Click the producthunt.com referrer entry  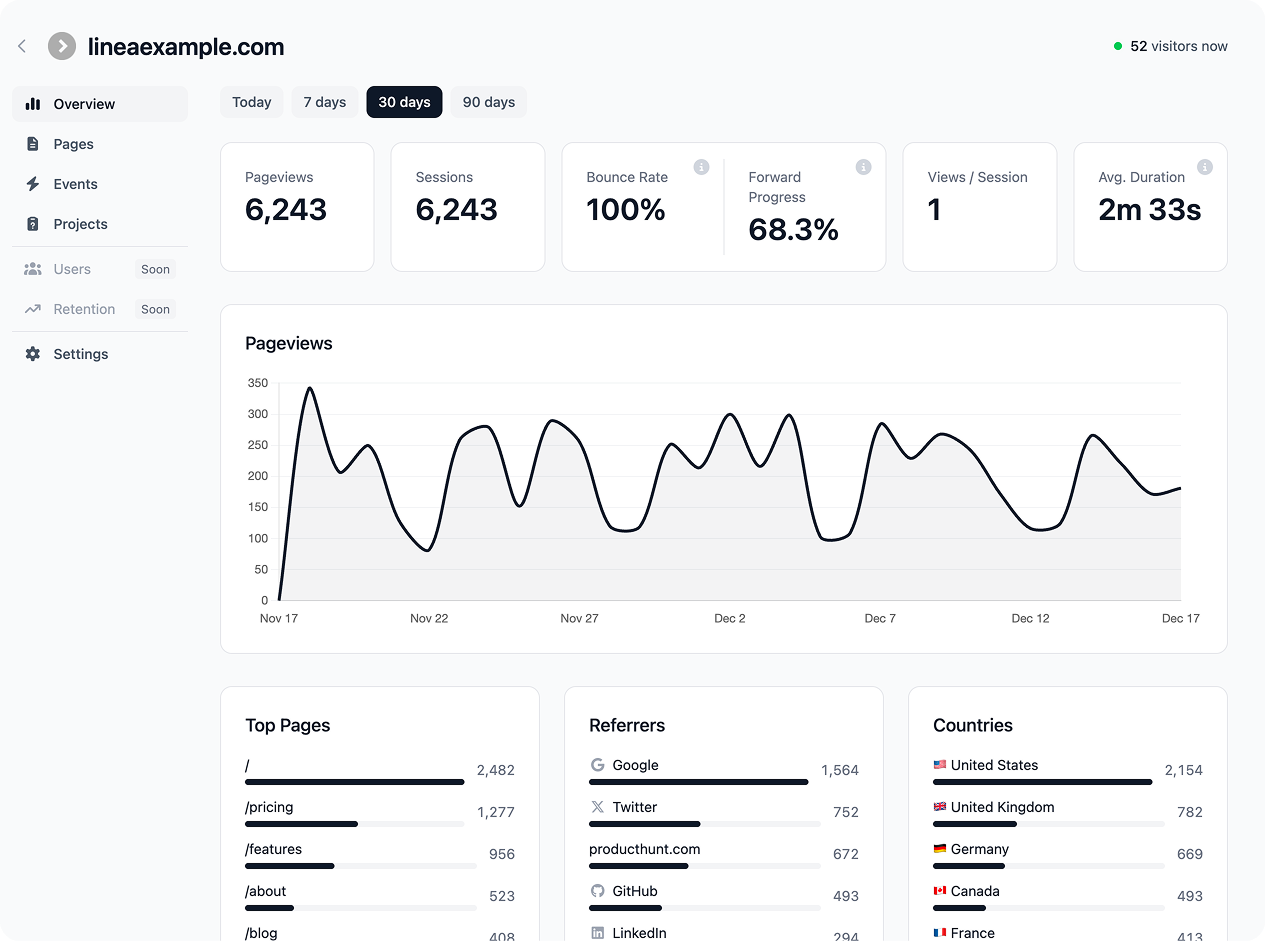[646, 849]
